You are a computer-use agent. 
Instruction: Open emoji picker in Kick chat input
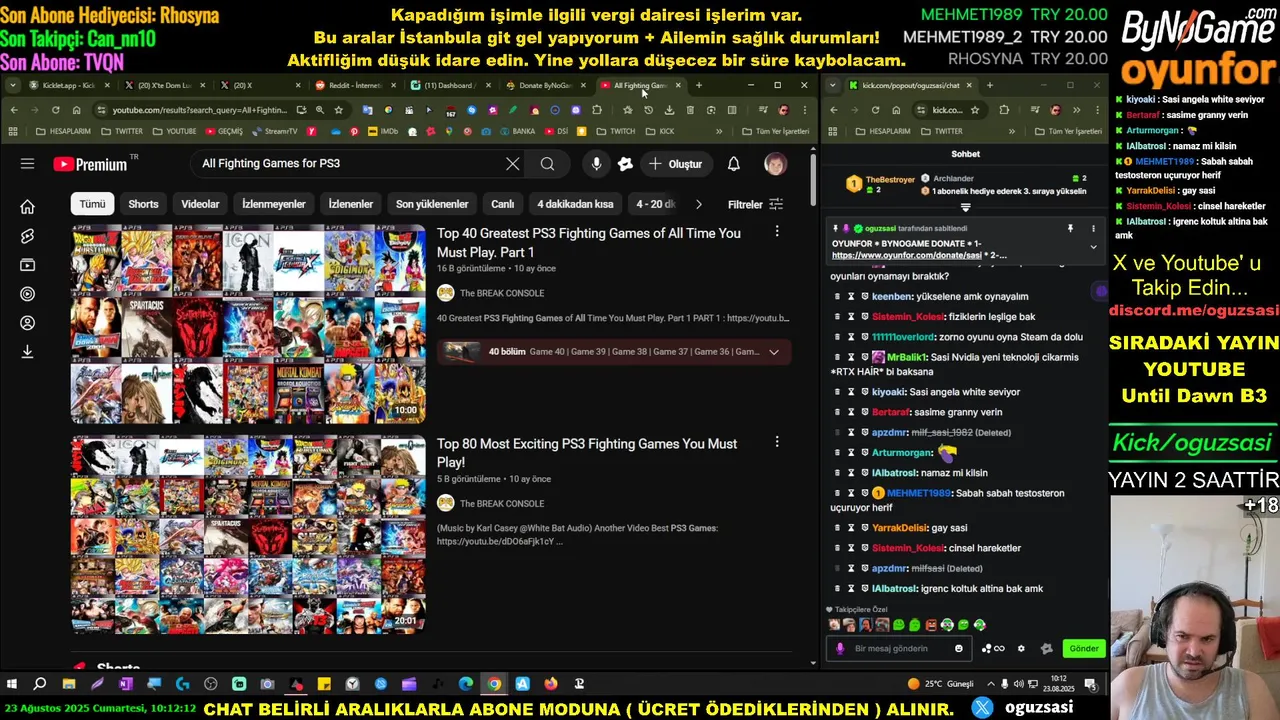click(958, 648)
